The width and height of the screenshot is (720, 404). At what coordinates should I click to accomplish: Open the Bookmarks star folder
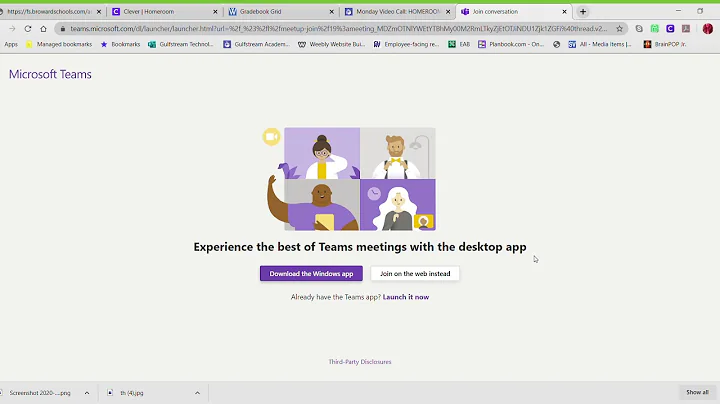coord(120,45)
